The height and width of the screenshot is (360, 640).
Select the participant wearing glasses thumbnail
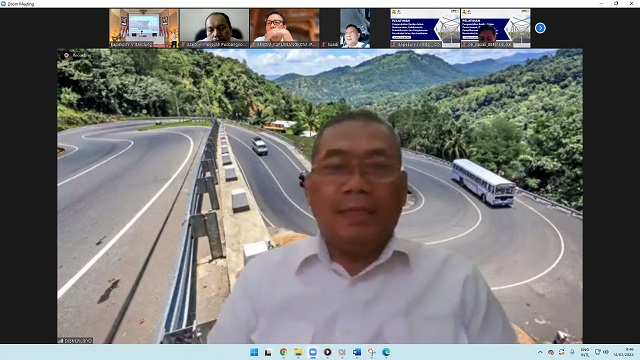pyautogui.click(x=284, y=28)
